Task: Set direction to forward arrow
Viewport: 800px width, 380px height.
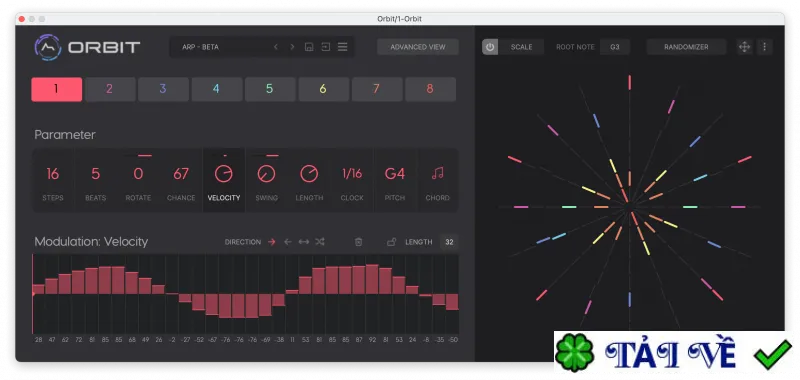Action: pos(272,242)
